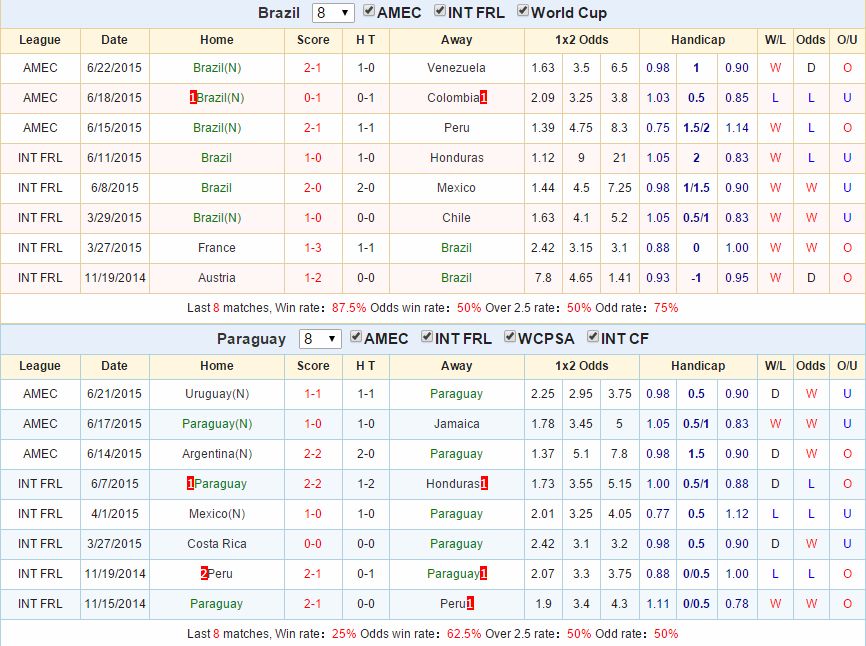
Task: Open France team link
Action: 216,248
